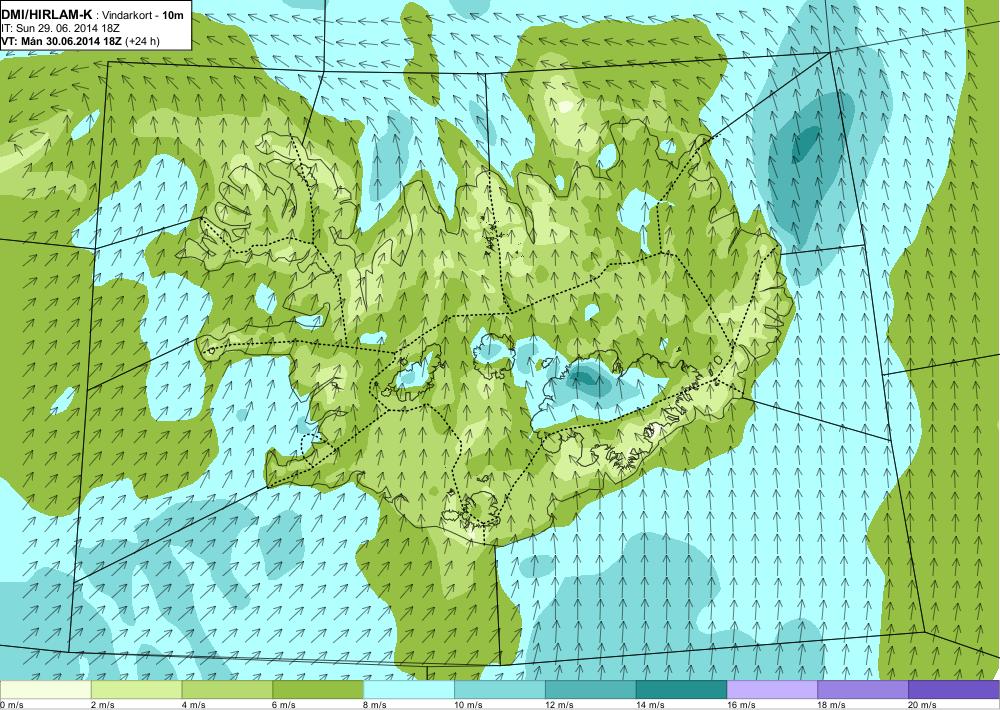The width and height of the screenshot is (1000, 710).
Task: Click the 'IT: Sun 29. 06. 2014 18Z' line
Action: 61,29
